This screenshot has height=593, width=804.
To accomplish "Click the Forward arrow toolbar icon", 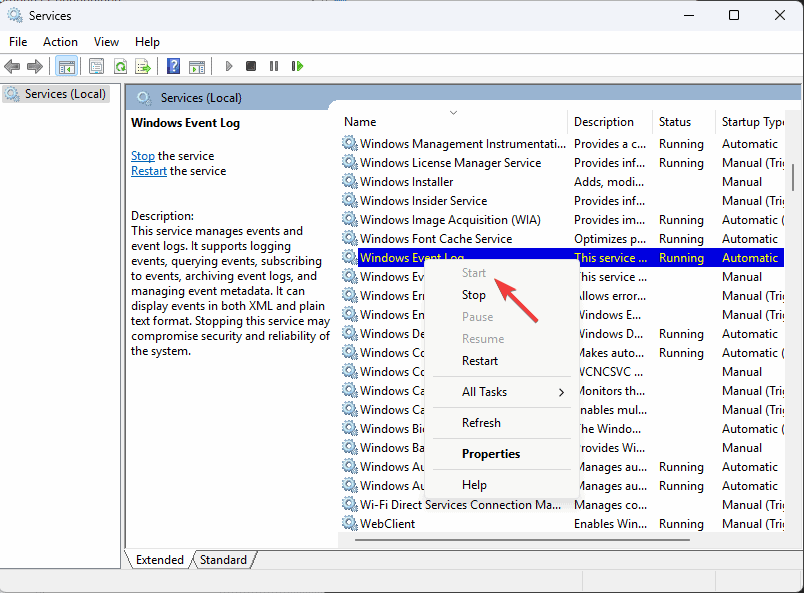I will click(34, 66).
